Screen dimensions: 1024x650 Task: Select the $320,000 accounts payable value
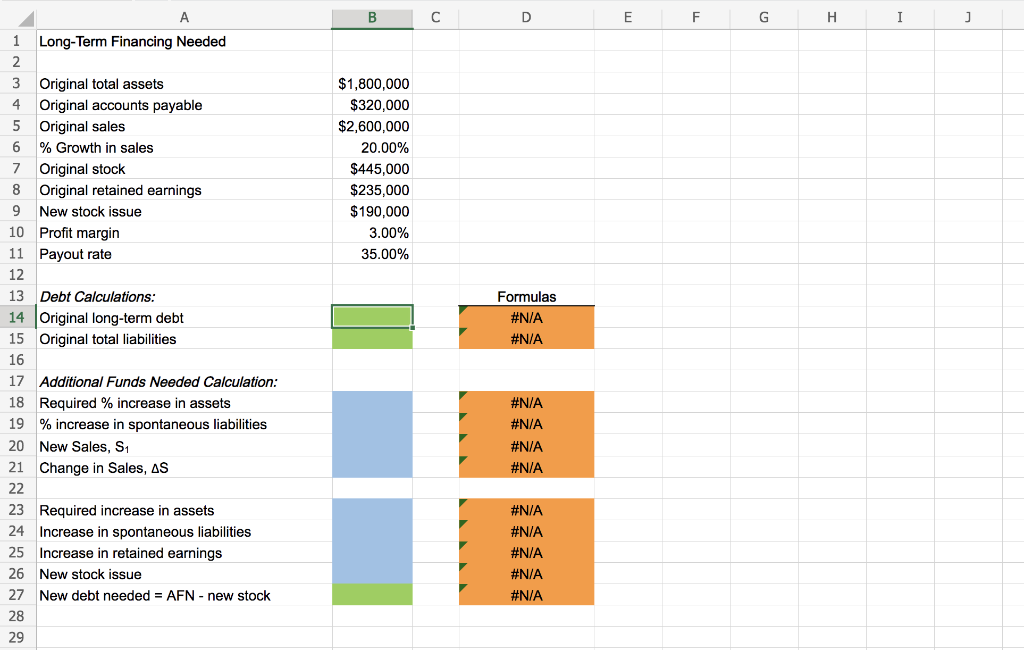(372, 105)
